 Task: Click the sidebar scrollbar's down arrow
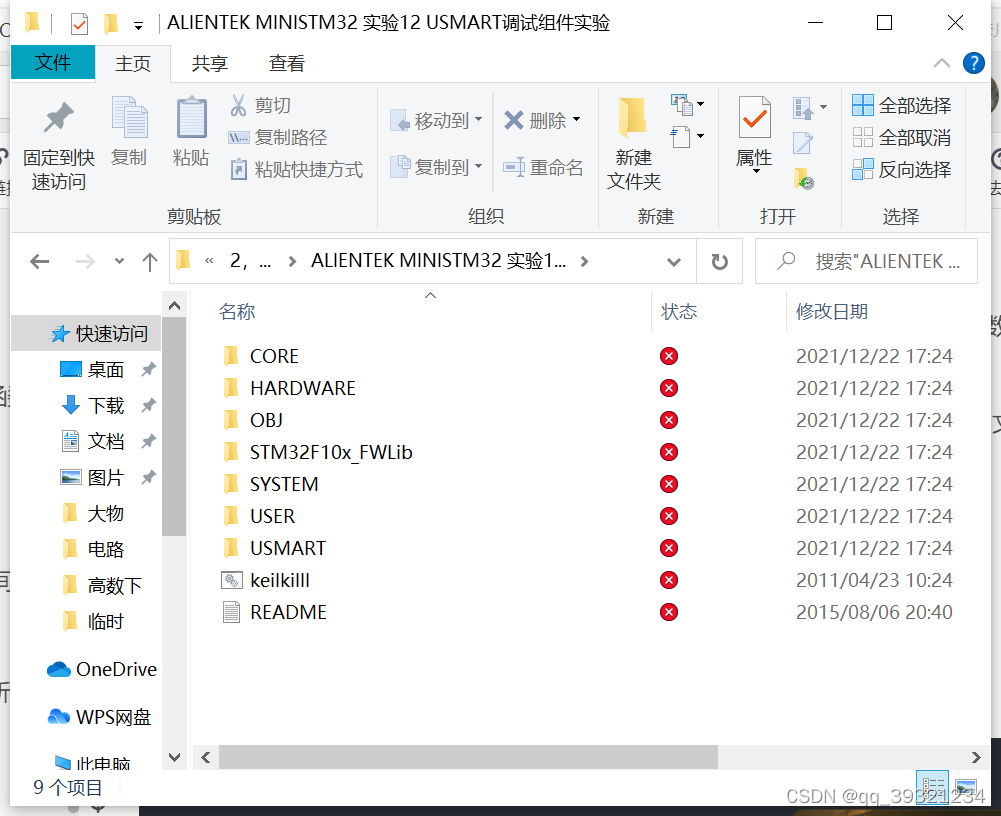174,758
